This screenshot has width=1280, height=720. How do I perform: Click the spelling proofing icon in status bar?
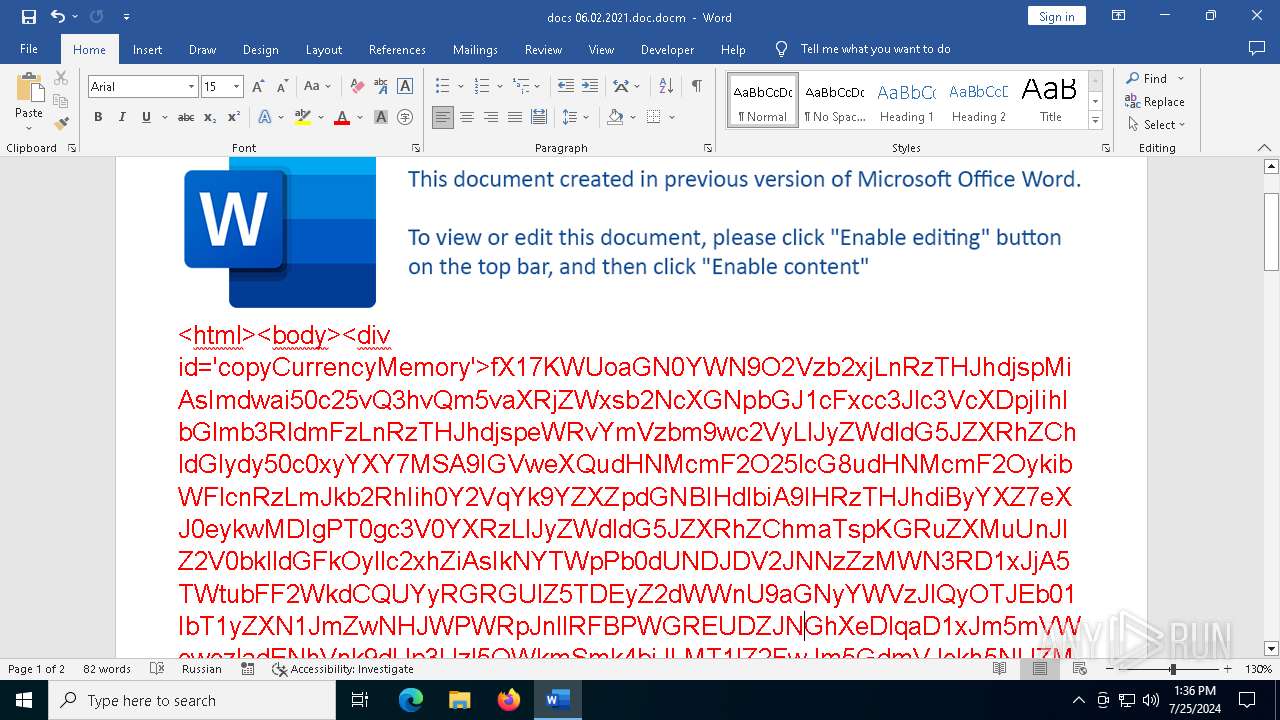[157, 669]
